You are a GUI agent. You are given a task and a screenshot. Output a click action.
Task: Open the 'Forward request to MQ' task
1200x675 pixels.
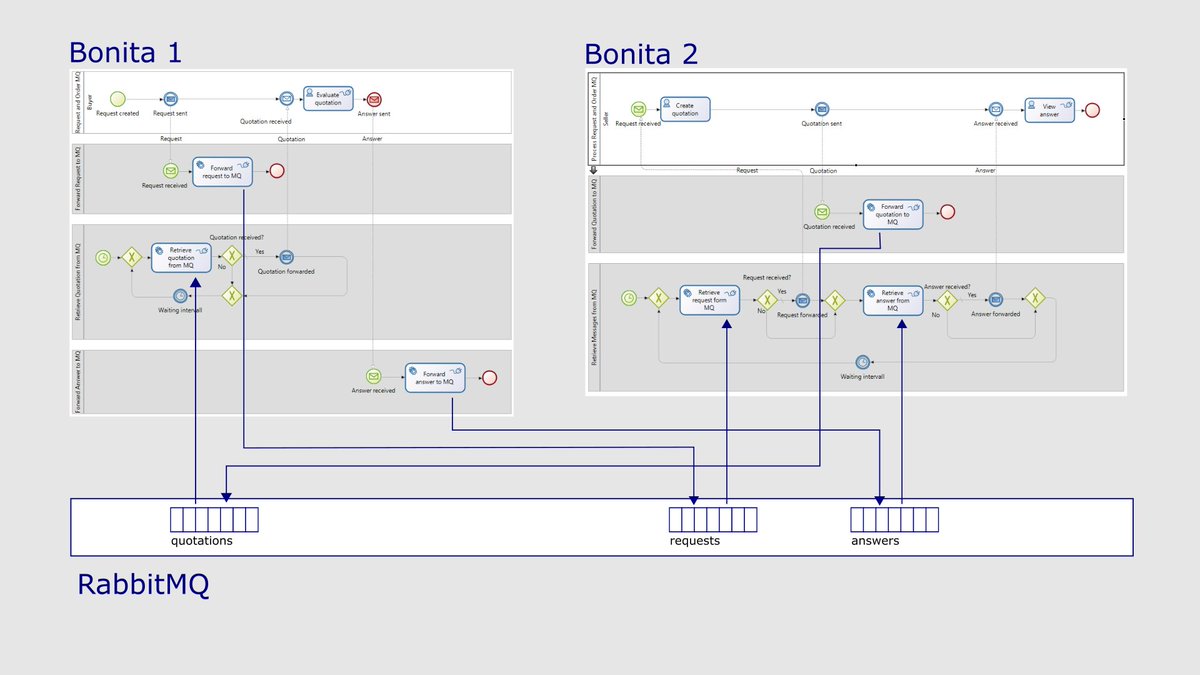[x=220, y=170]
